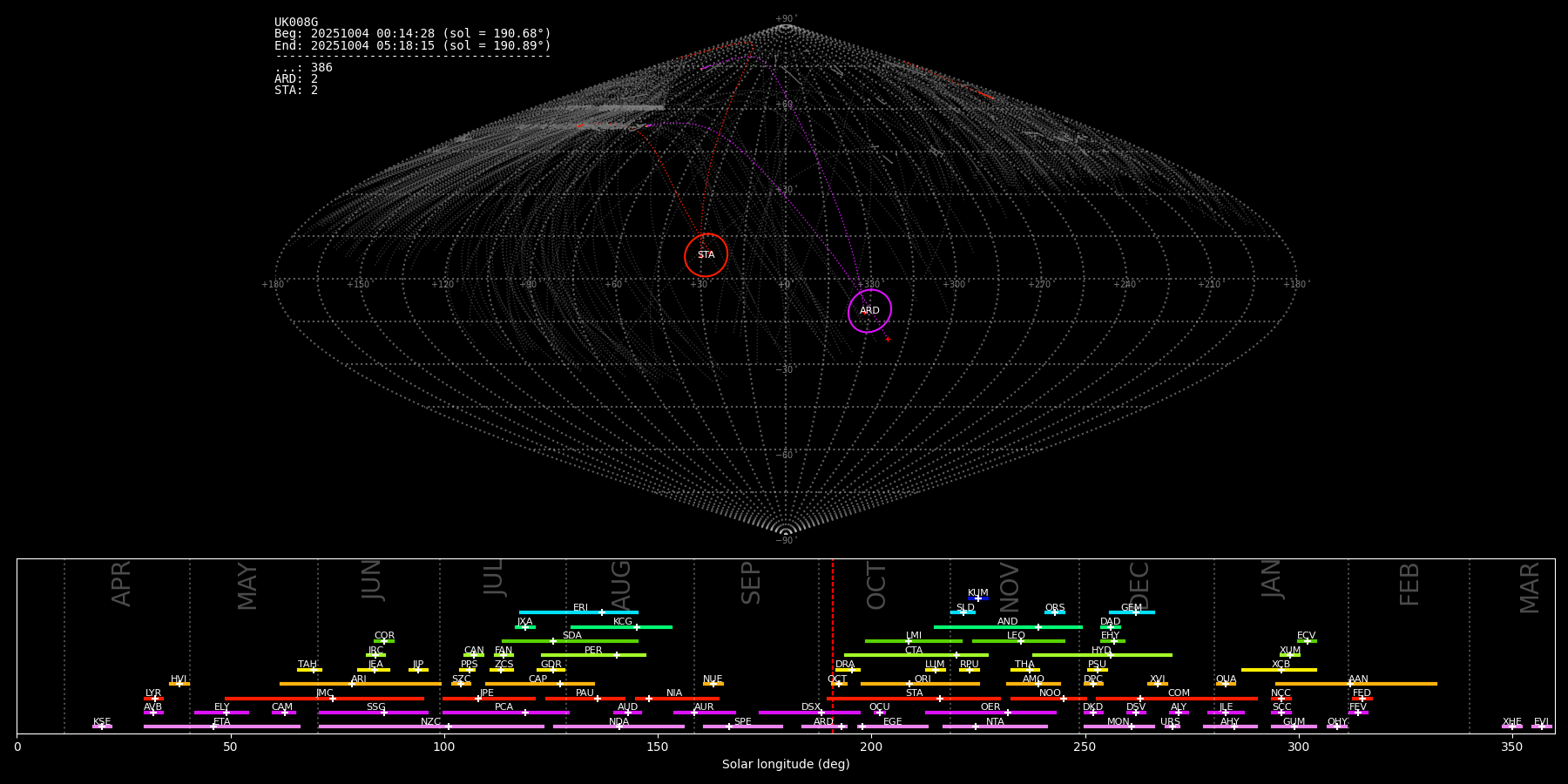Click the AUG month label
The image size is (1568, 784).
pyautogui.click(x=621, y=585)
